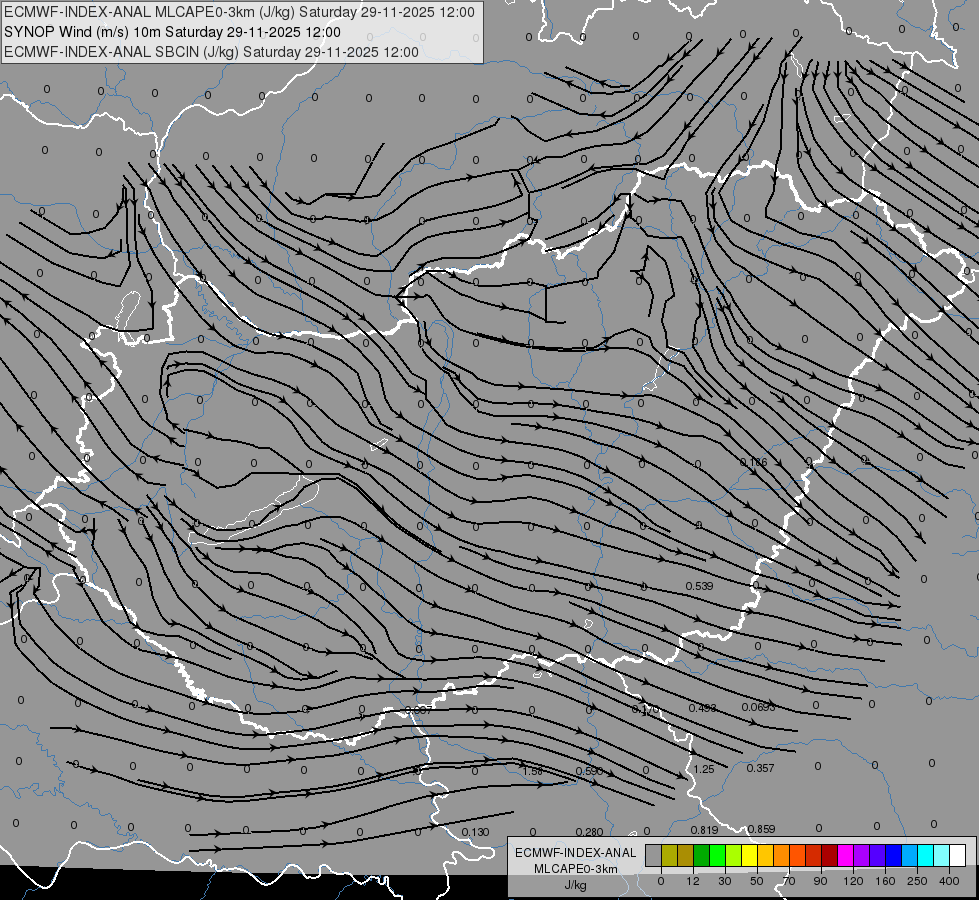
Task: Click the map value 0.130
Action: tap(475, 832)
